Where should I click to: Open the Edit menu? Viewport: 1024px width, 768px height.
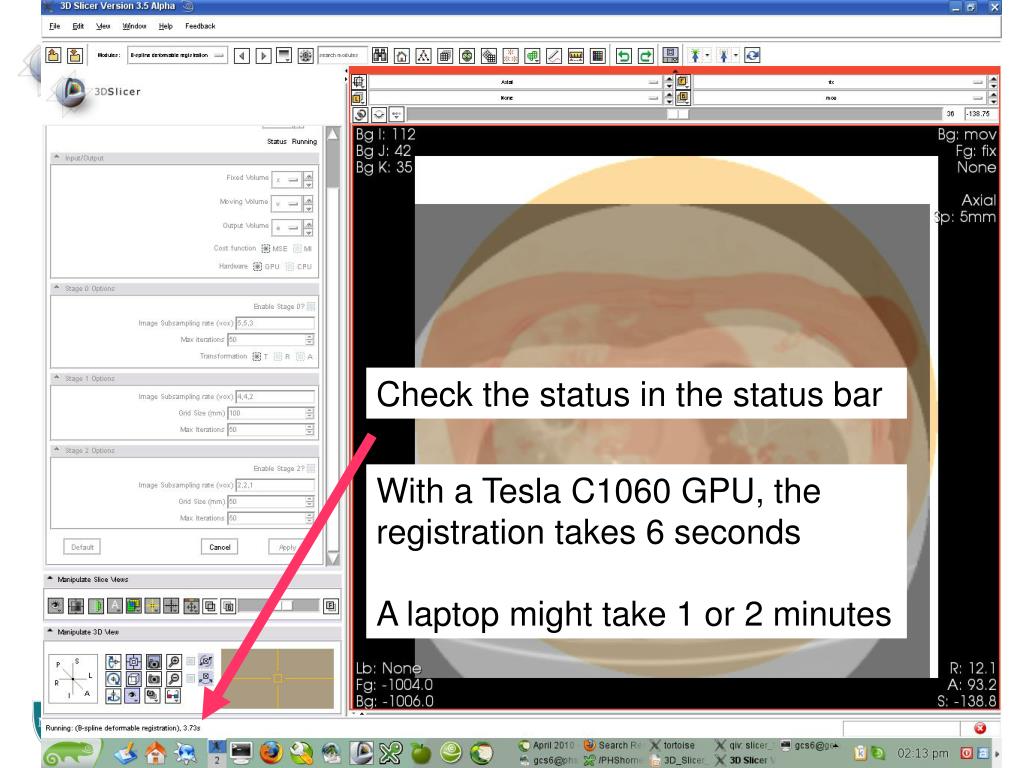(x=78, y=26)
